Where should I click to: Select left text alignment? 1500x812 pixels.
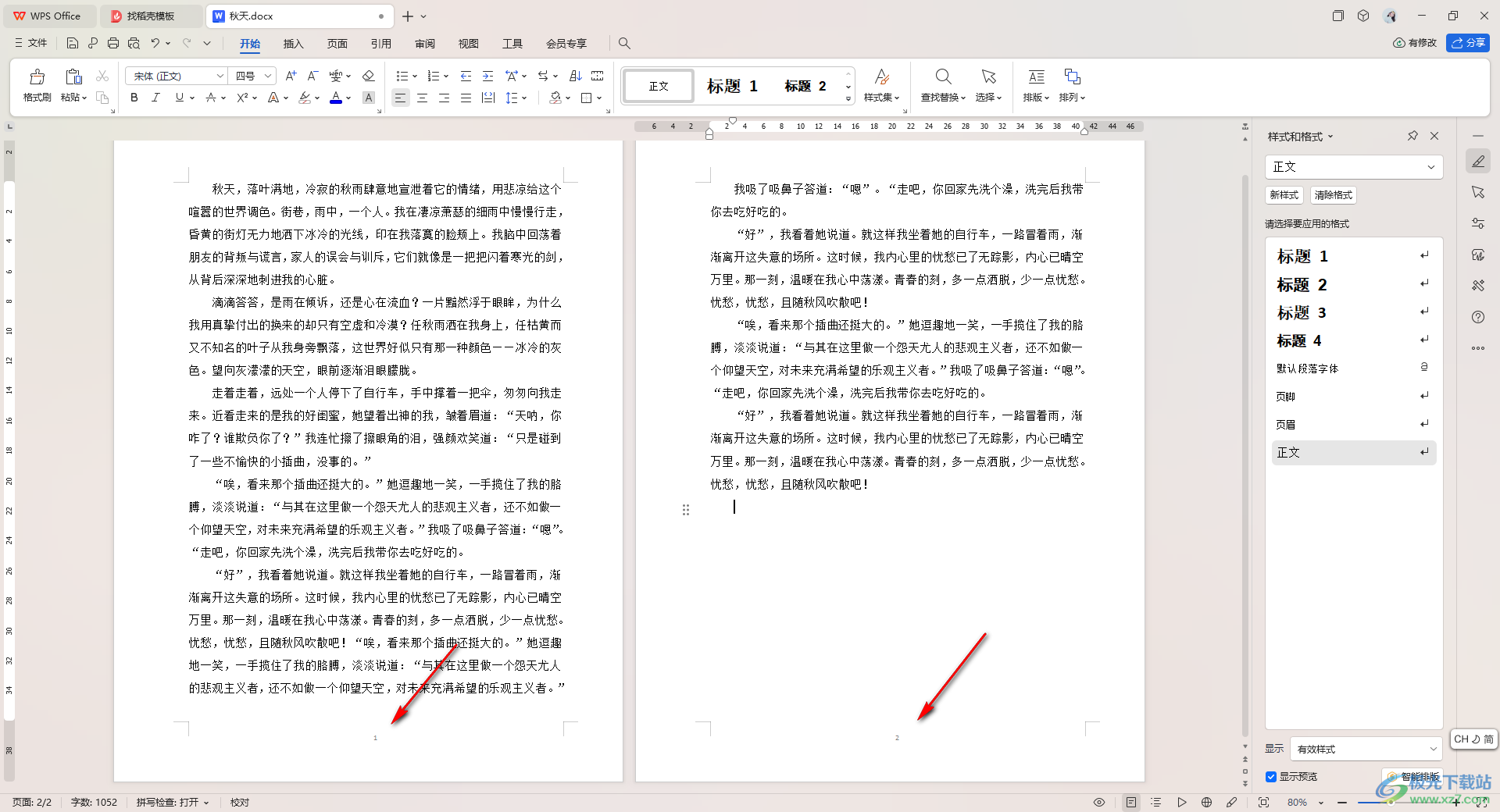(400, 98)
